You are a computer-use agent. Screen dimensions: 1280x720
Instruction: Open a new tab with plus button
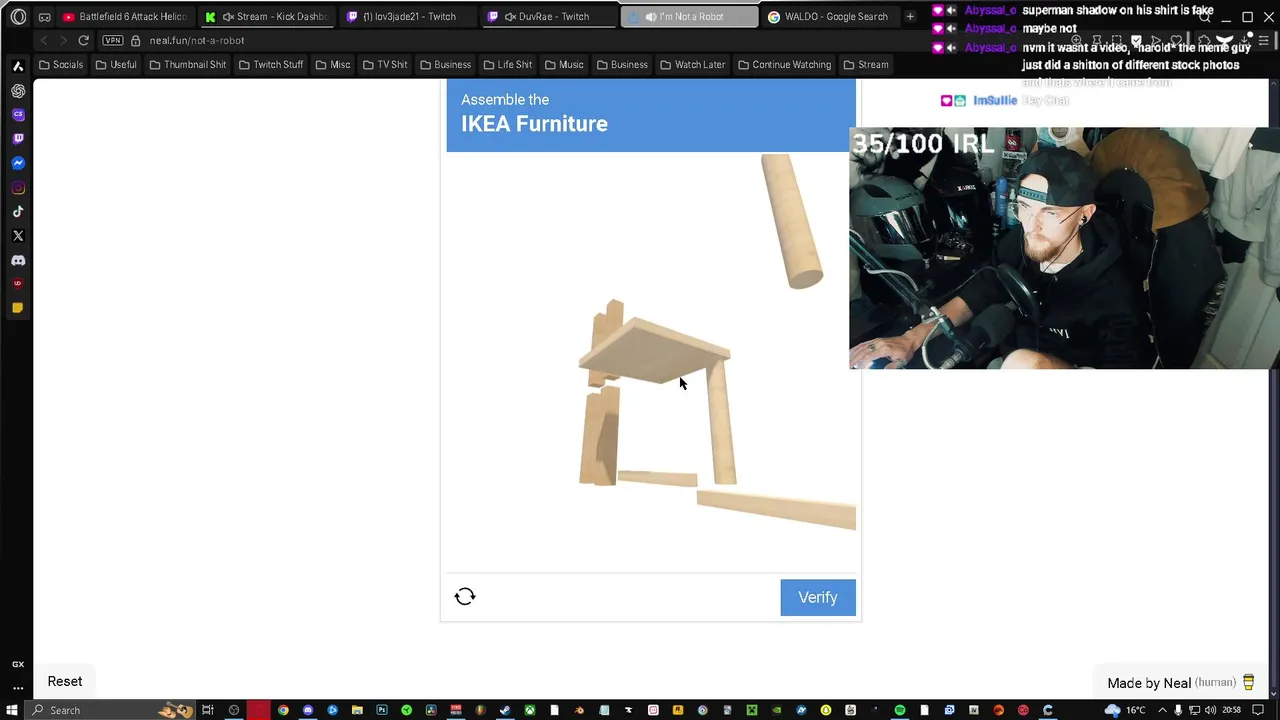point(910,16)
